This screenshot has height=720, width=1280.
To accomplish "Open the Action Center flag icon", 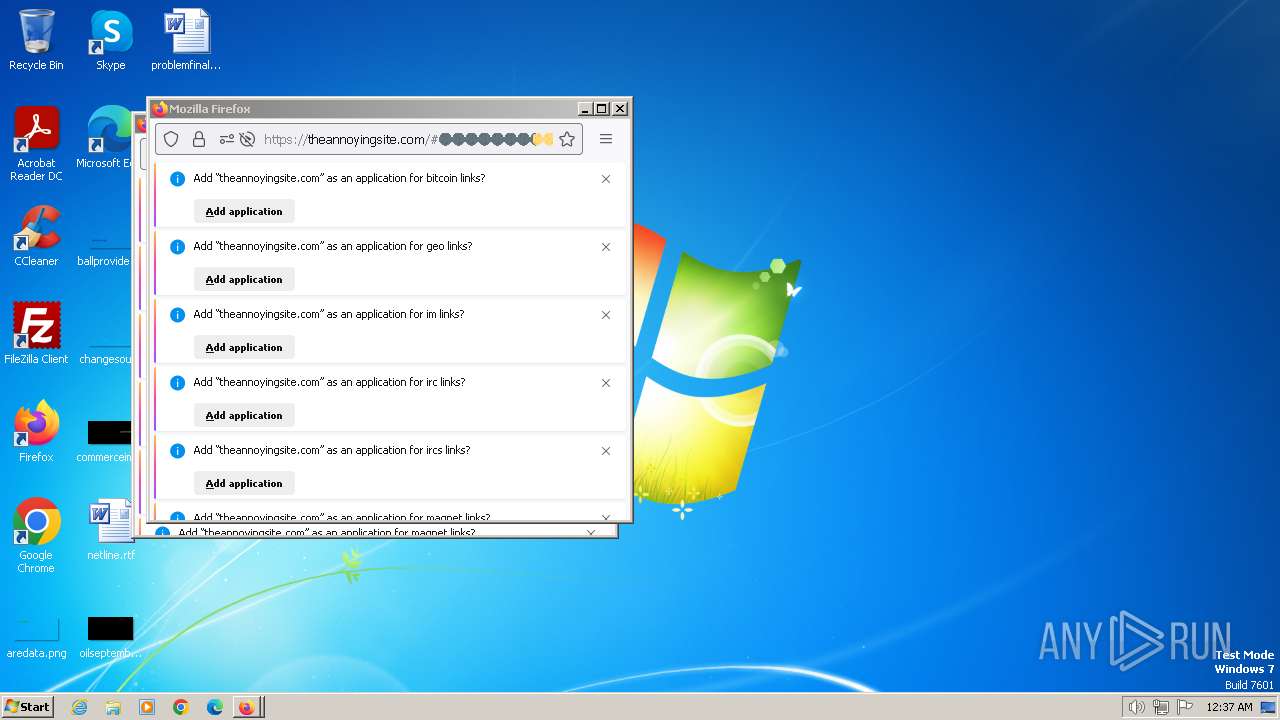I will 1185,707.
